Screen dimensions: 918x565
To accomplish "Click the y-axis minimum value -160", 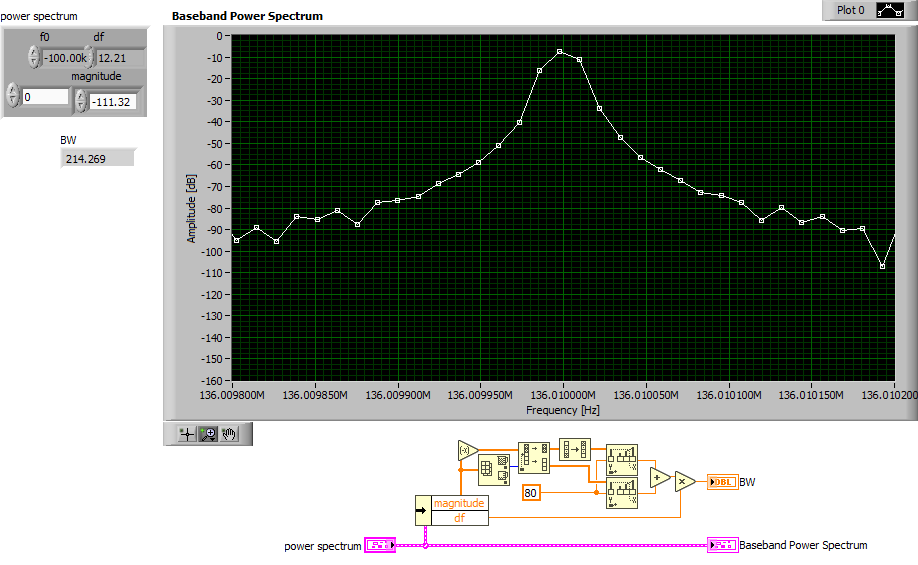I will pos(211,382).
